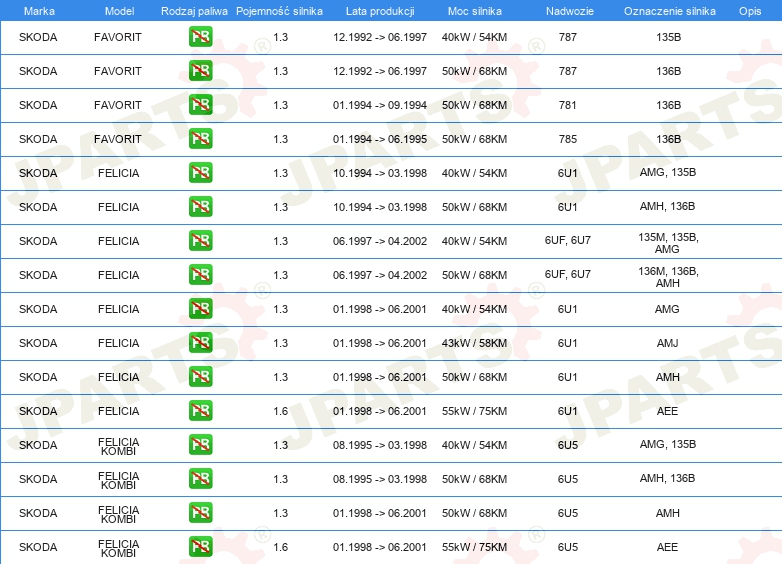Select SKODA brand in AMJ row
Viewport: 782px width, 564px height.
(x=38, y=343)
